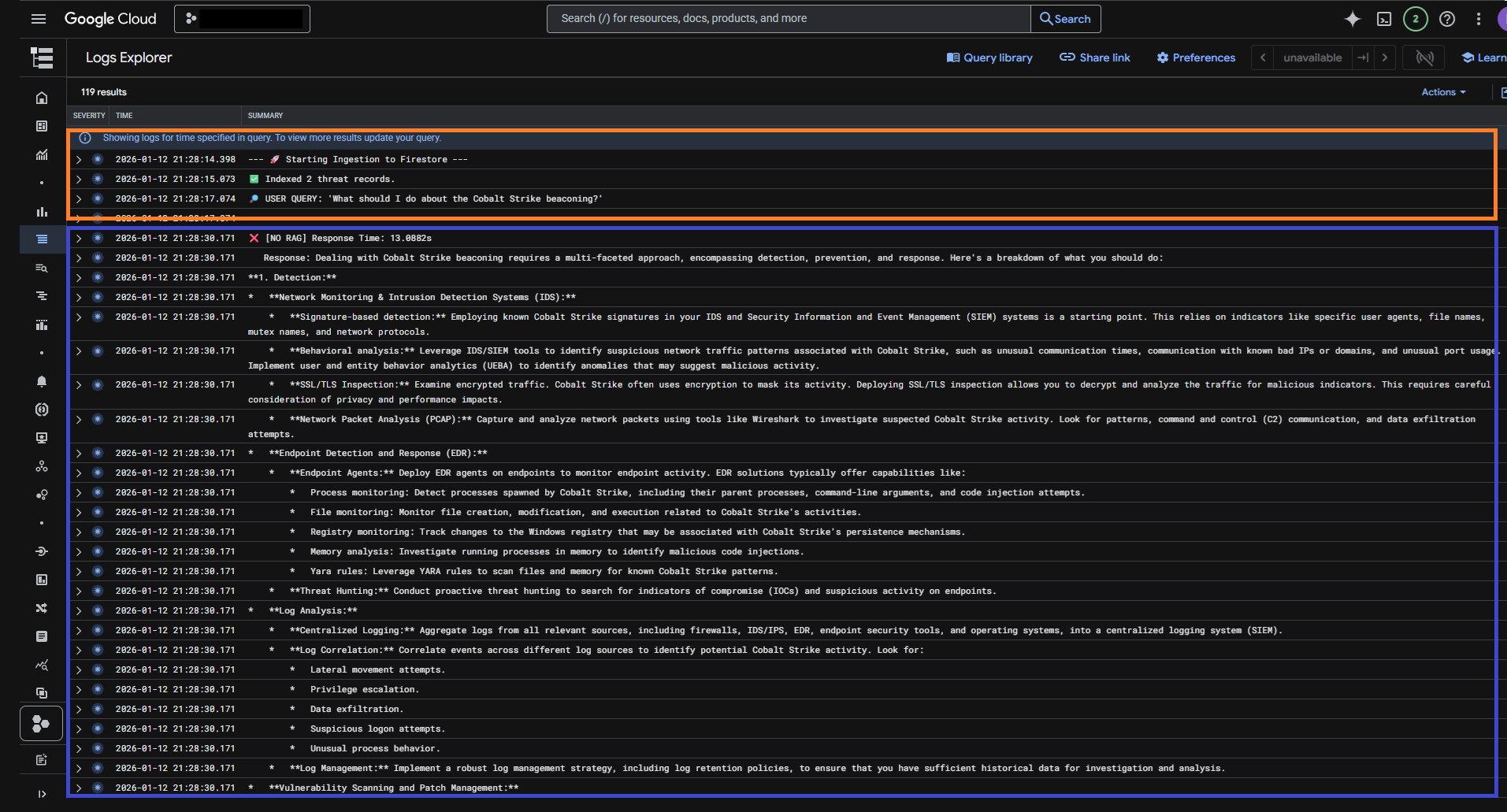Expand the 'Starting Ingestion to Firestore' log entry
The height and width of the screenshot is (812, 1507).
79,160
